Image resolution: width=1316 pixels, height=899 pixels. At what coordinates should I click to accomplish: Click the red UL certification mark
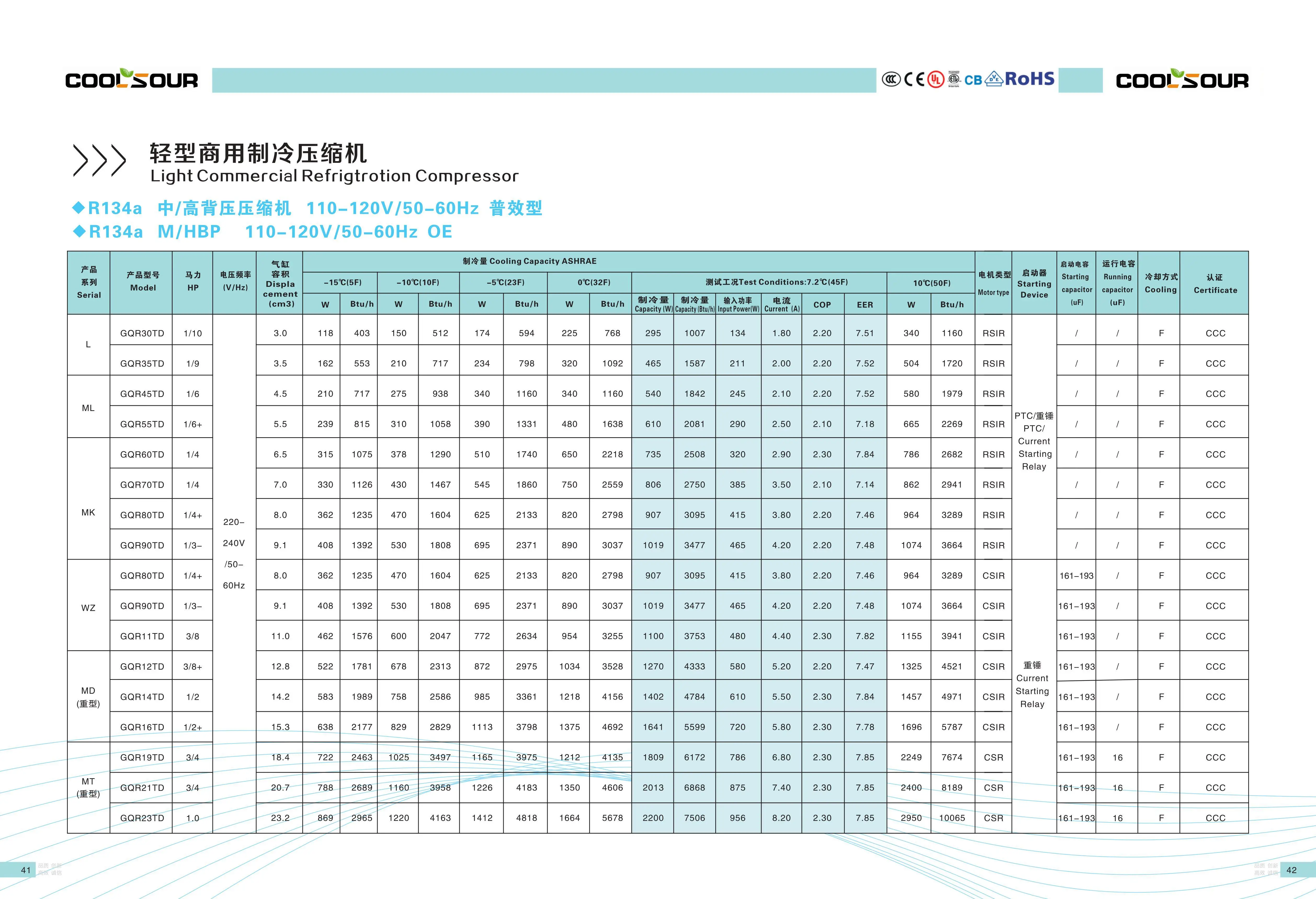[x=935, y=79]
